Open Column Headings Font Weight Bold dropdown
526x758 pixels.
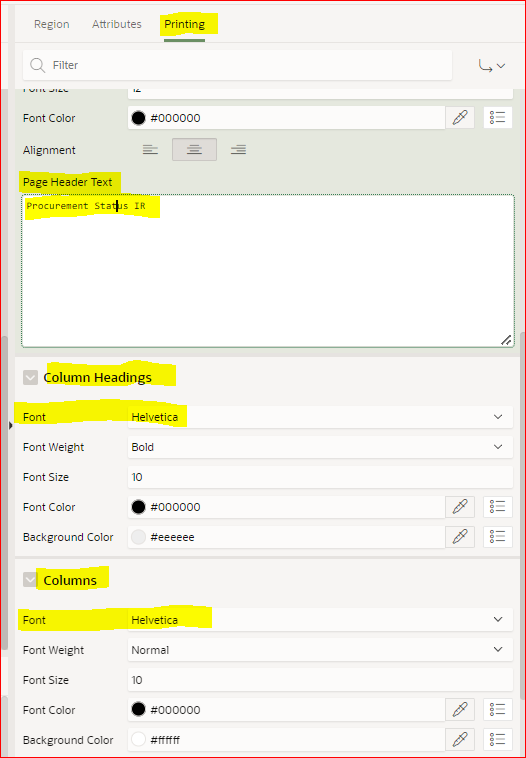tap(320, 447)
